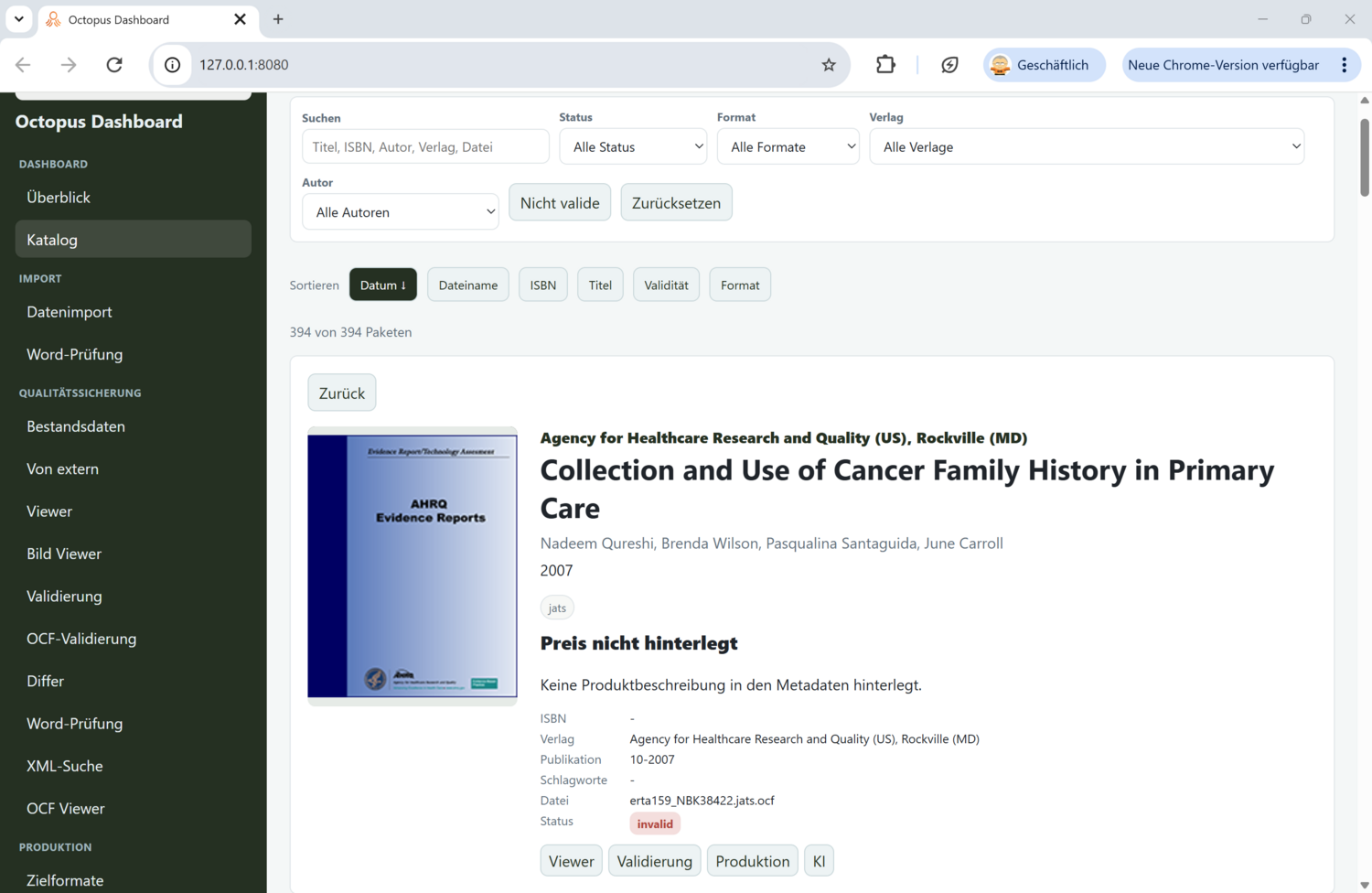Select Katalog in the sidebar

(x=134, y=239)
